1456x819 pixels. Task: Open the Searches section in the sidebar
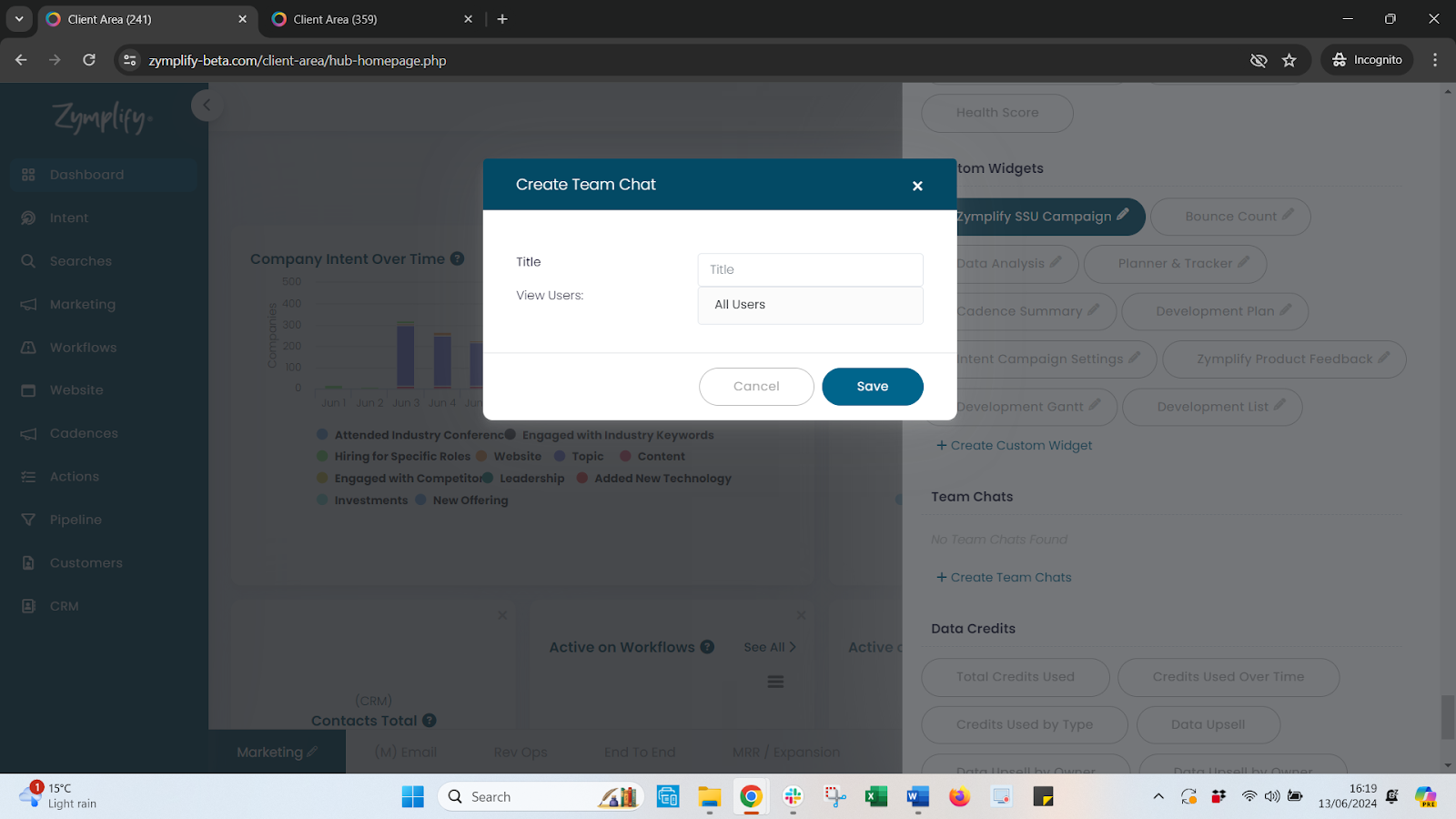82,260
